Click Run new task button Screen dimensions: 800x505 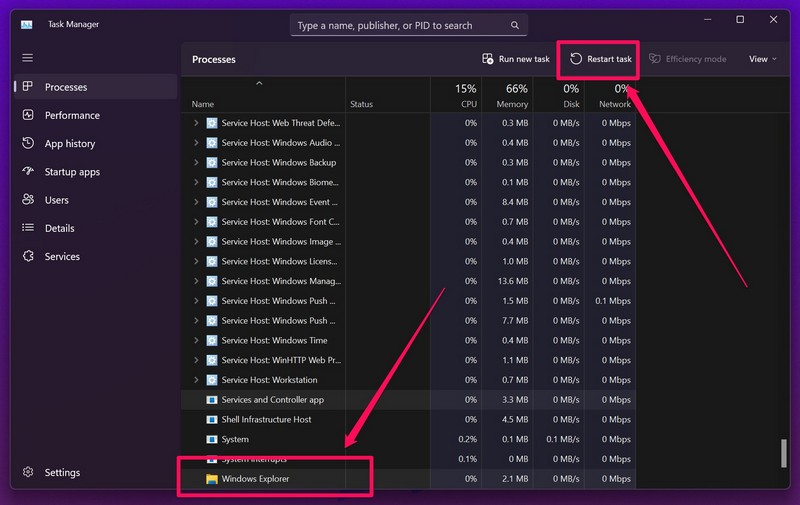coord(516,59)
